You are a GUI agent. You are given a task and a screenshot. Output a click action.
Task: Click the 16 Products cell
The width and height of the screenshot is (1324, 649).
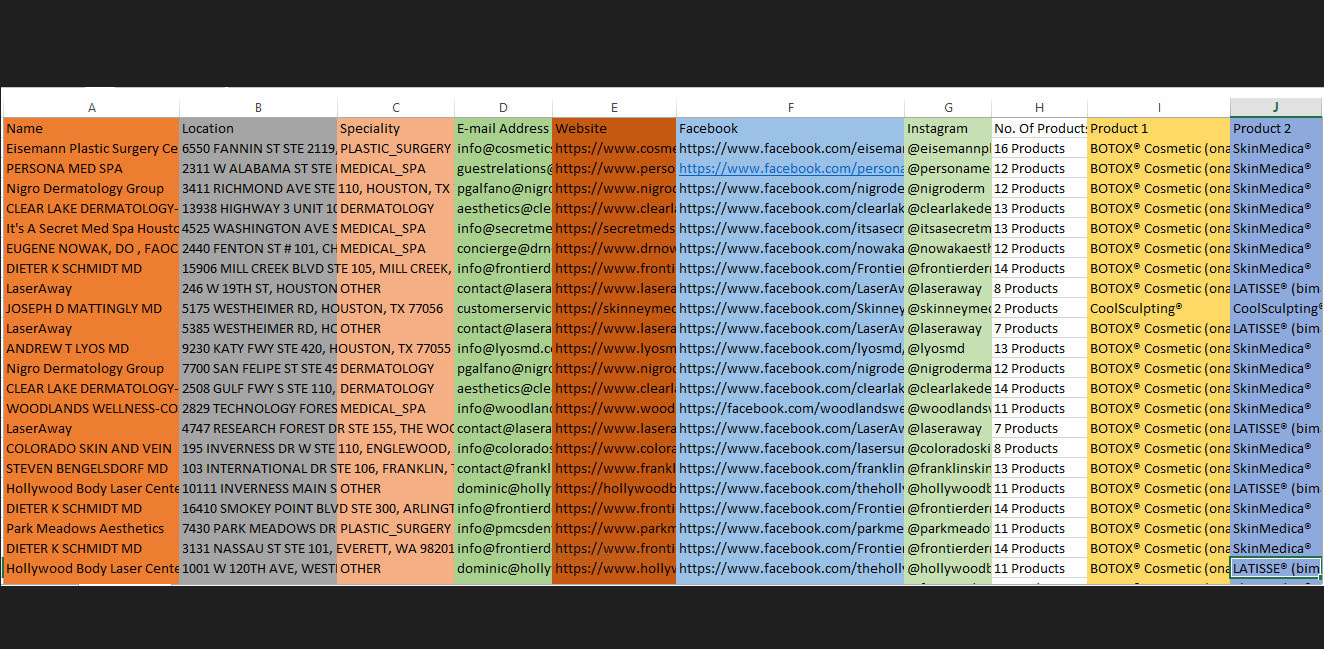click(1039, 149)
